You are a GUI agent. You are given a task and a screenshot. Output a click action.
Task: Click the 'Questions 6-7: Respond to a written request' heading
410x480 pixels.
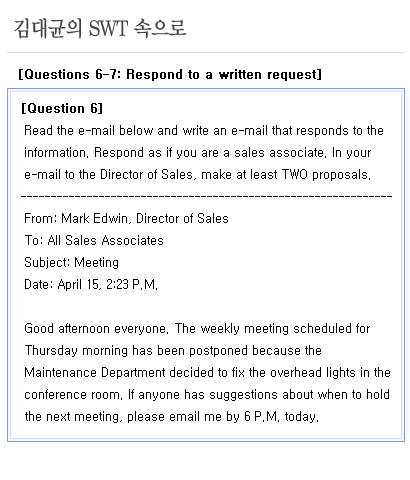[170, 74]
